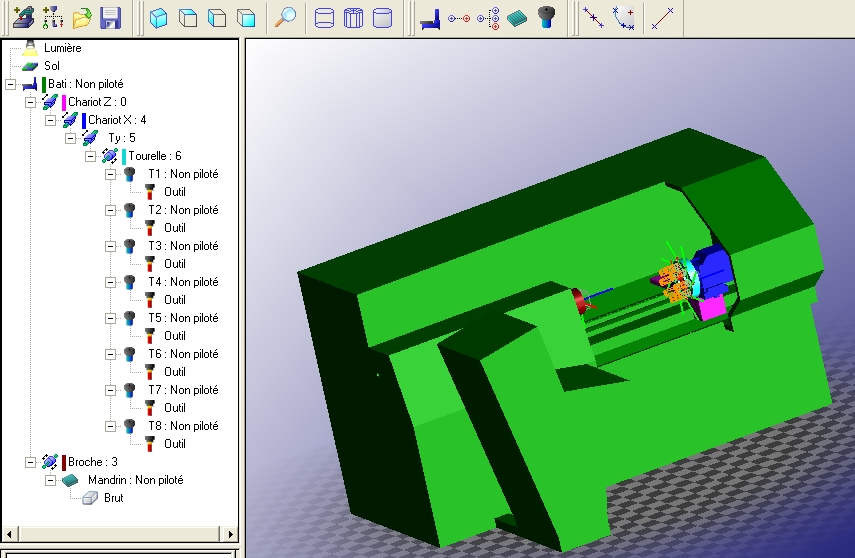This screenshot has height=558, width=855.
Task: Collapse the T1 tool holder node
Action: [x=111, y=174]
